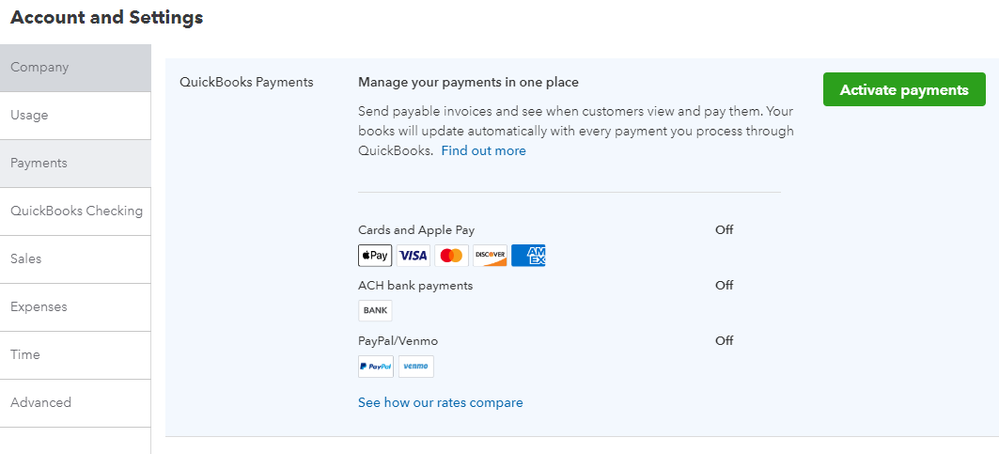Switch to the Usage tab
The height and width of the screenshot is (454, 999).
75,116
